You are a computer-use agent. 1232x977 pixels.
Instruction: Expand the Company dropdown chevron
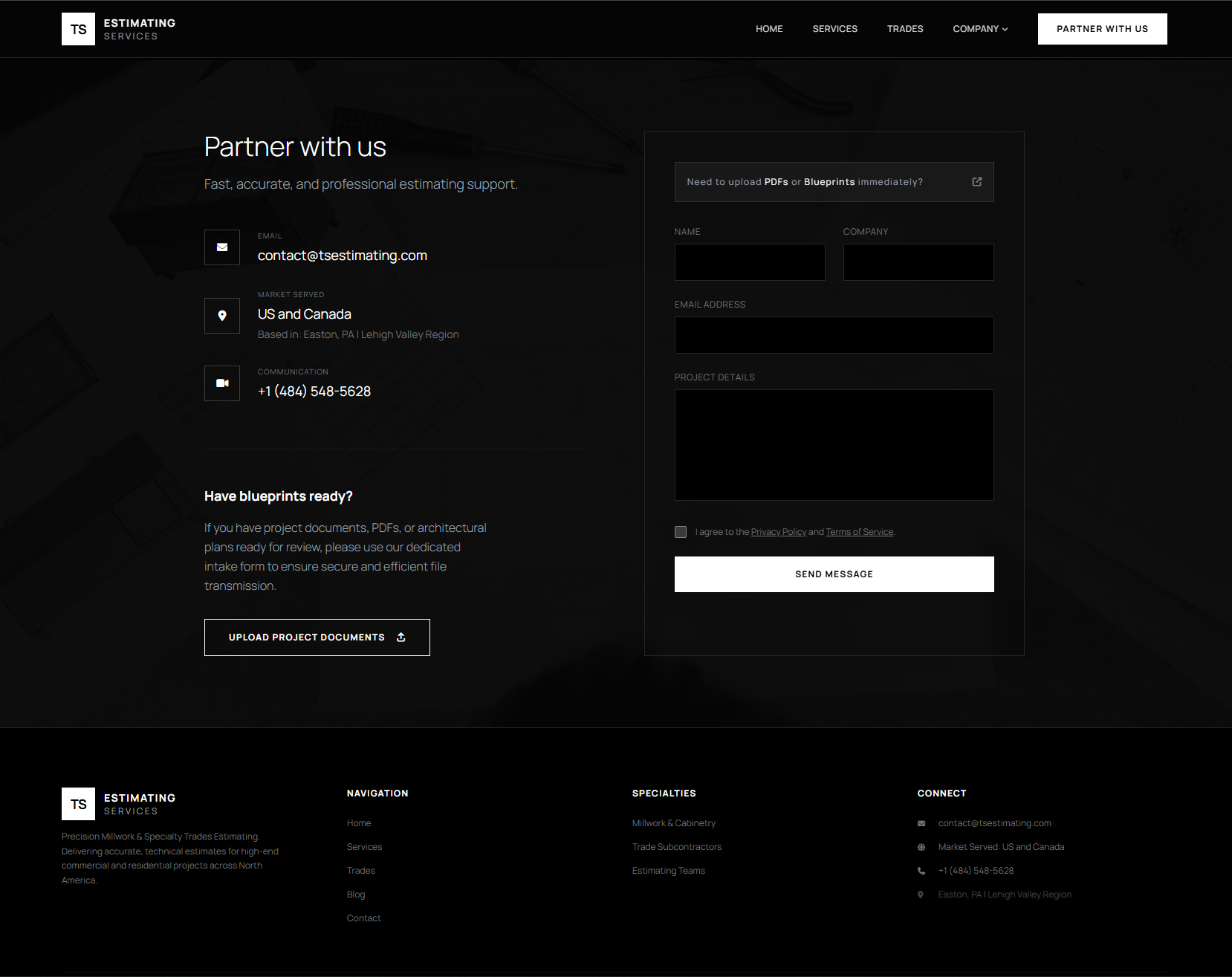[x=1005, y=29]
